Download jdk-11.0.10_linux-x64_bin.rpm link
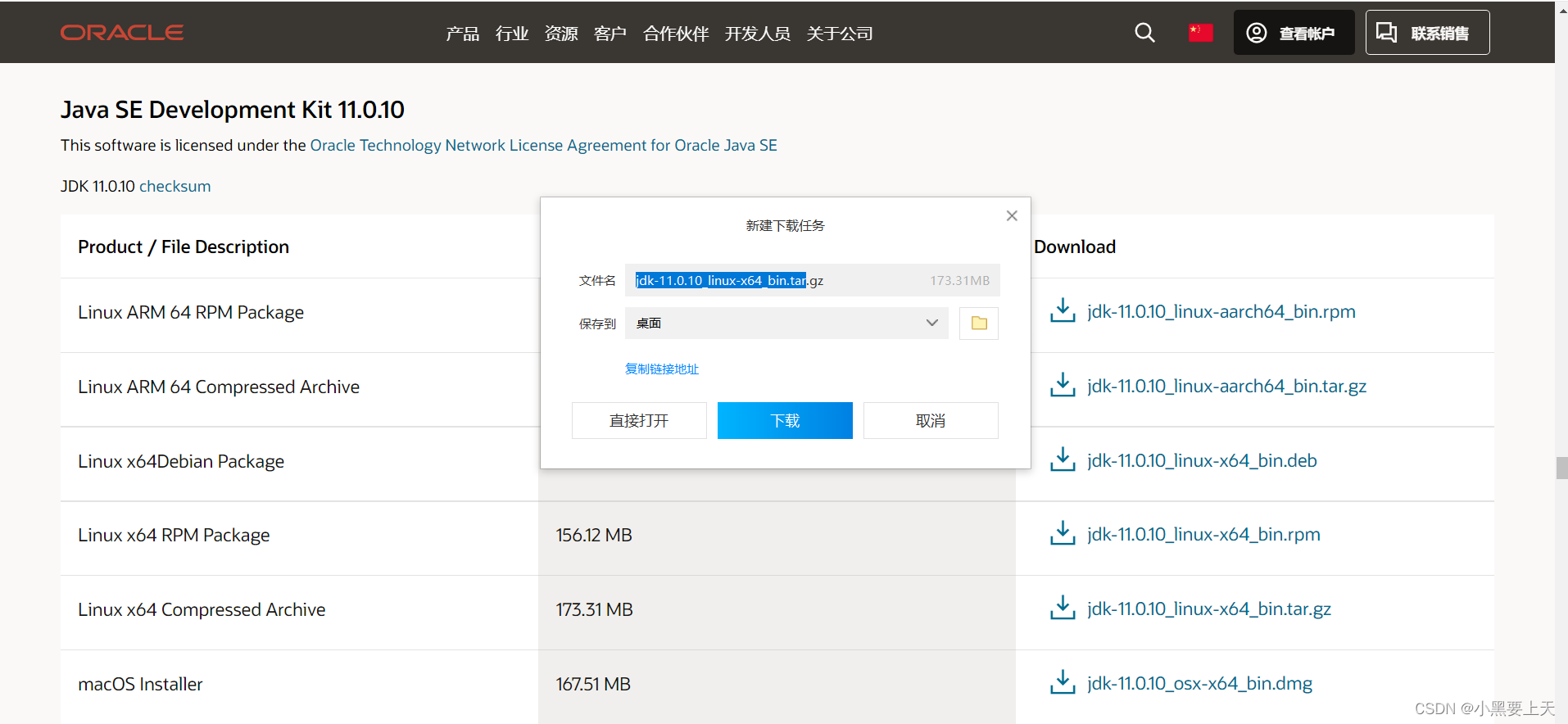The image size is (1568, 724). coord(1203,534)
